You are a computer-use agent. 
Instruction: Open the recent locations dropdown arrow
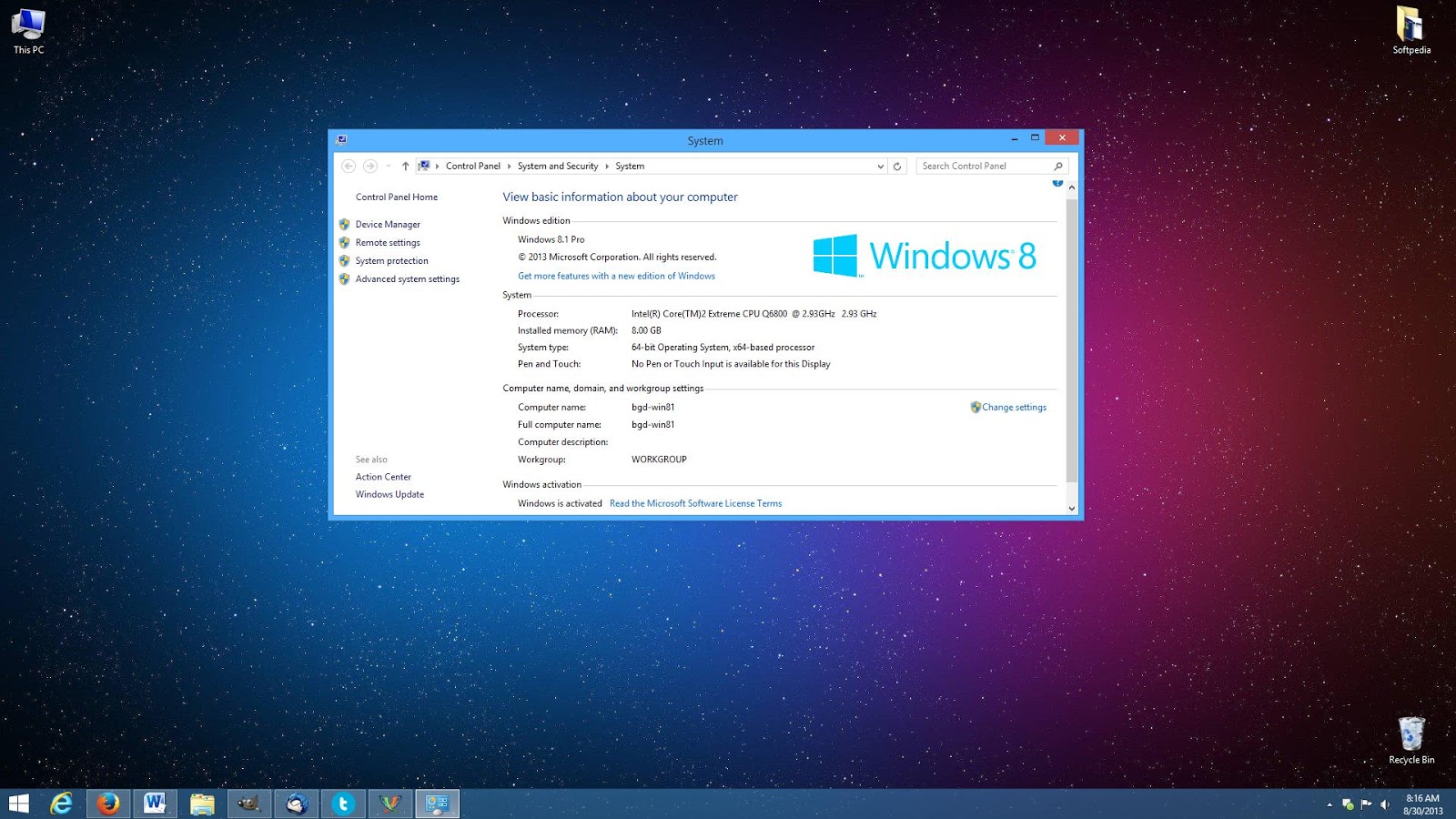pyautogui.click(x=389, y=166)
